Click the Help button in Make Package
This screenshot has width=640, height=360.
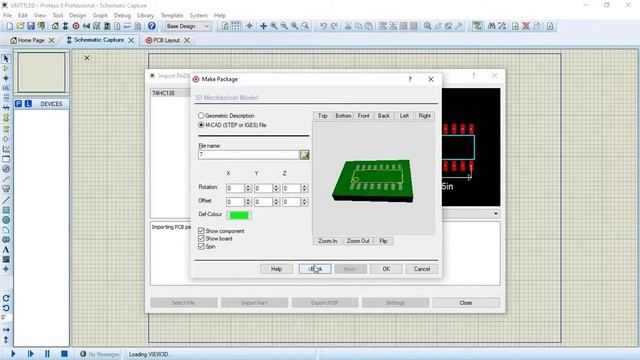click(276, 269)
